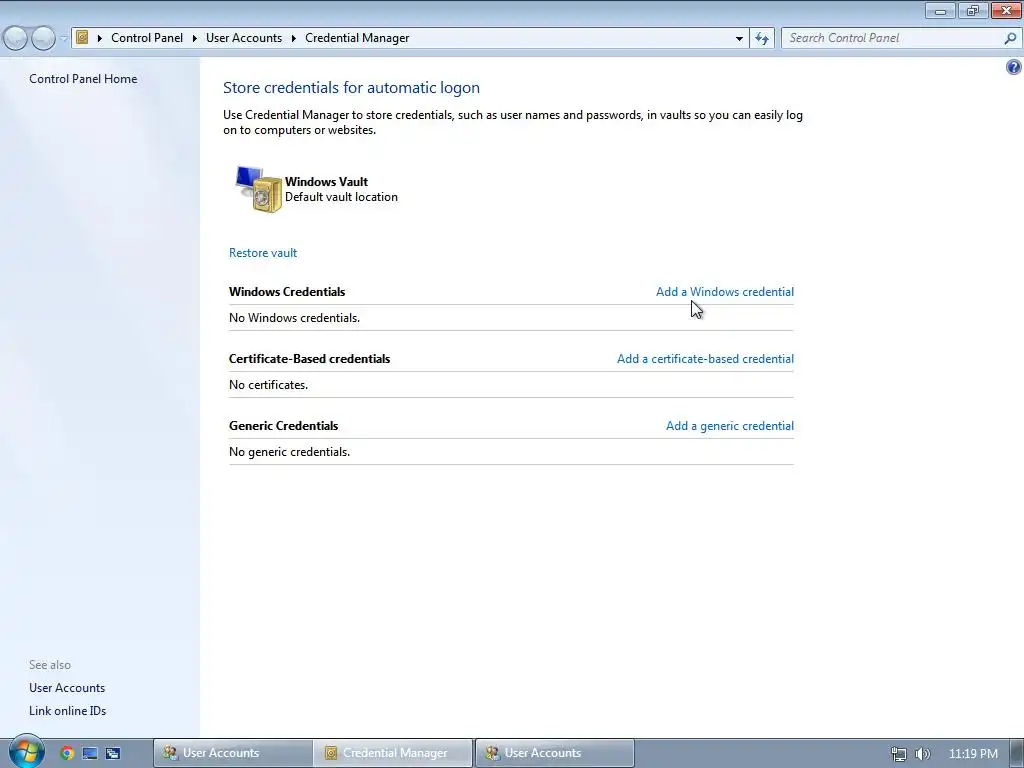Click the Windows Credentials heading
The image size is (1024, 768).
coord(287,292)
